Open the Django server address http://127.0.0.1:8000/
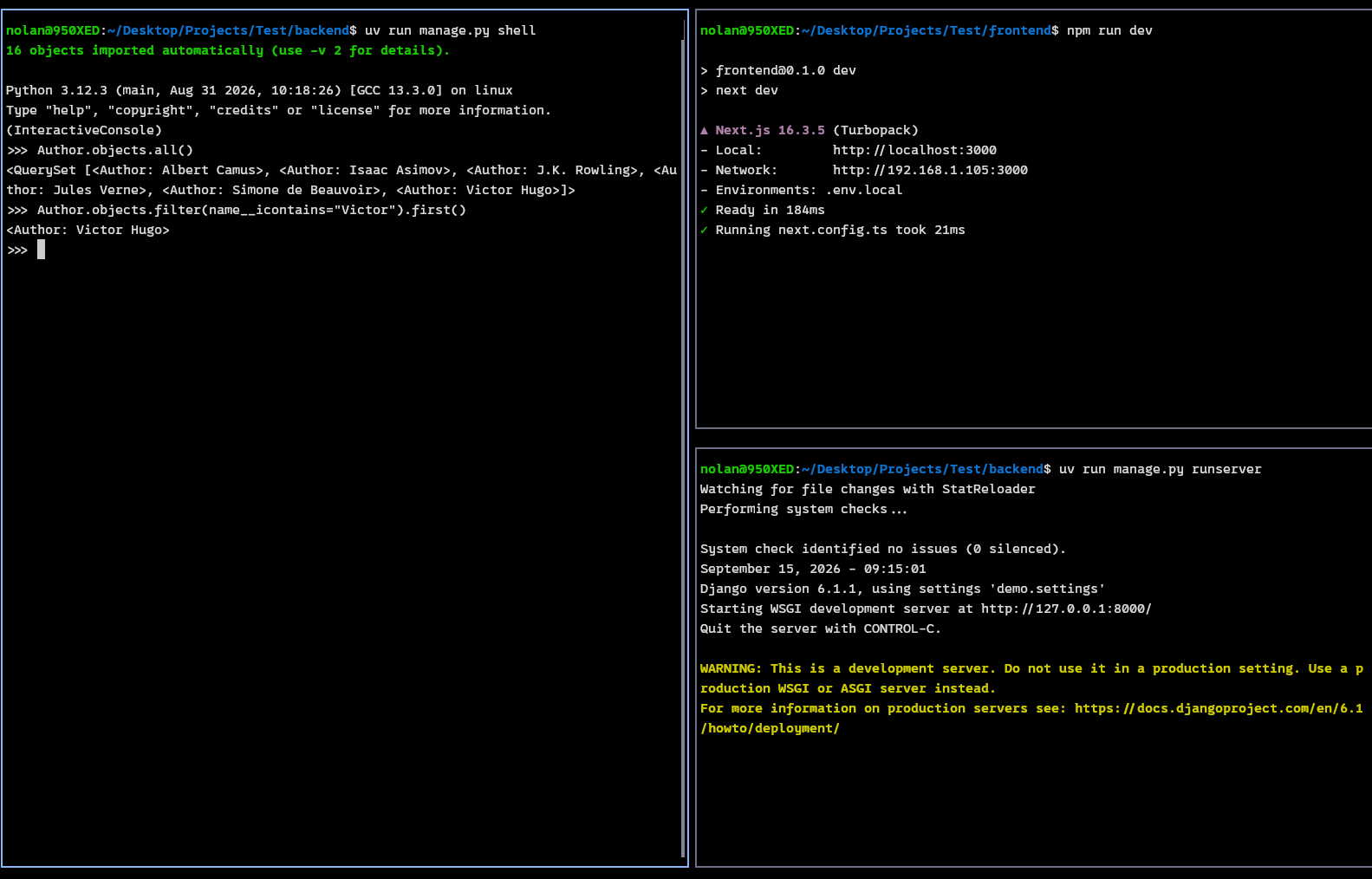The image size is (1372, 879). pos(1066,609)
